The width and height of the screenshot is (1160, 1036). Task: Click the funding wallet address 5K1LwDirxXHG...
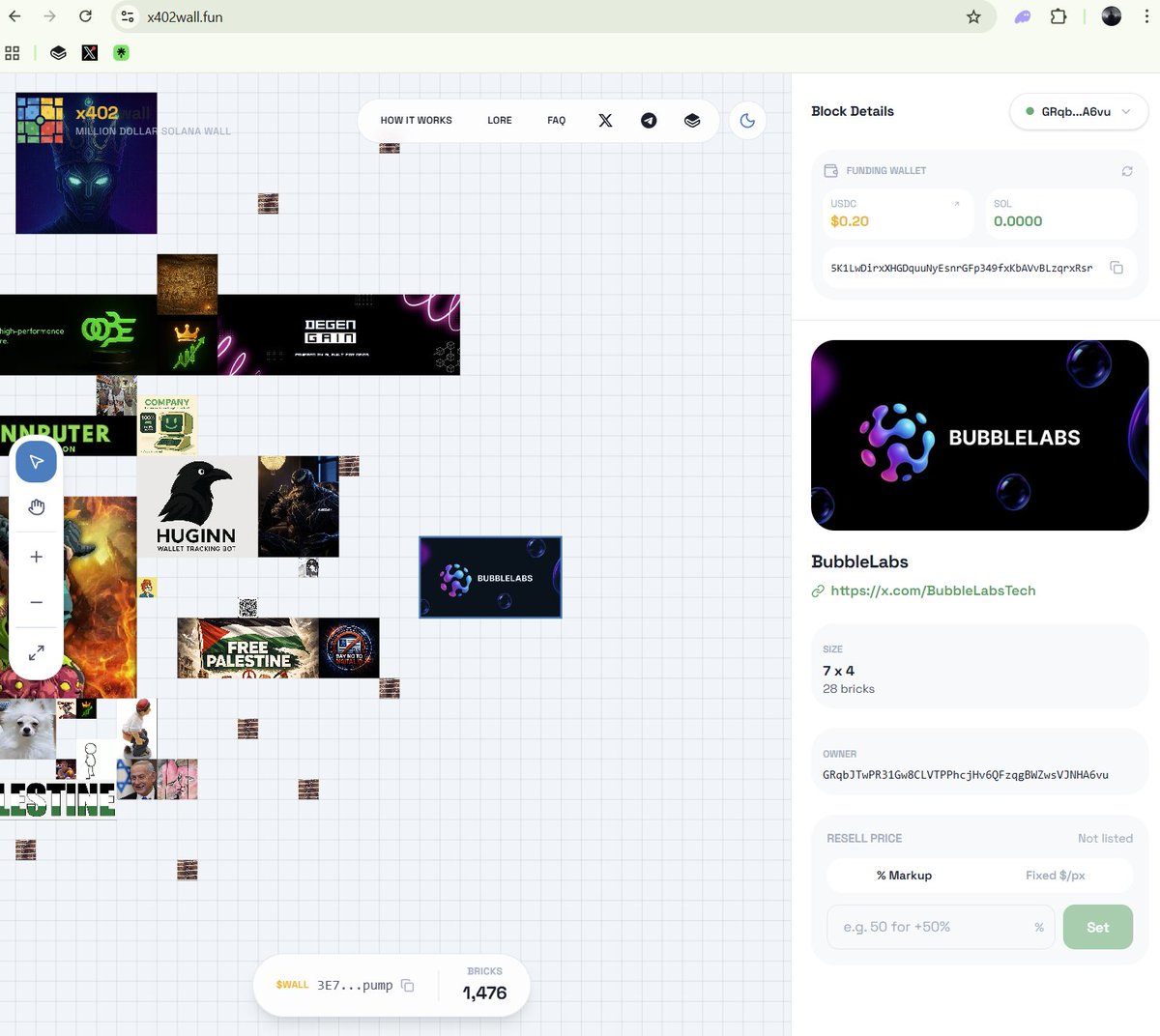961,268
